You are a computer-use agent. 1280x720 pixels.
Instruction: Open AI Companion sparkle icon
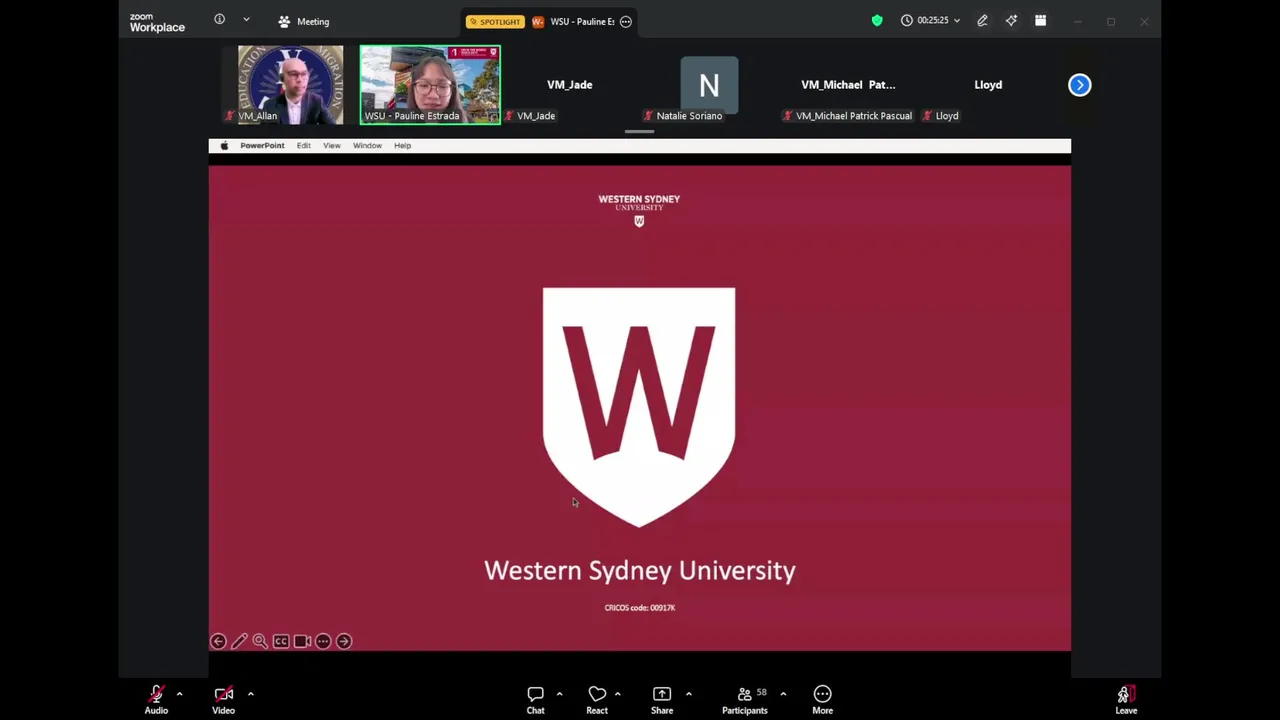pyautogui.click(x=1011, y=20)
